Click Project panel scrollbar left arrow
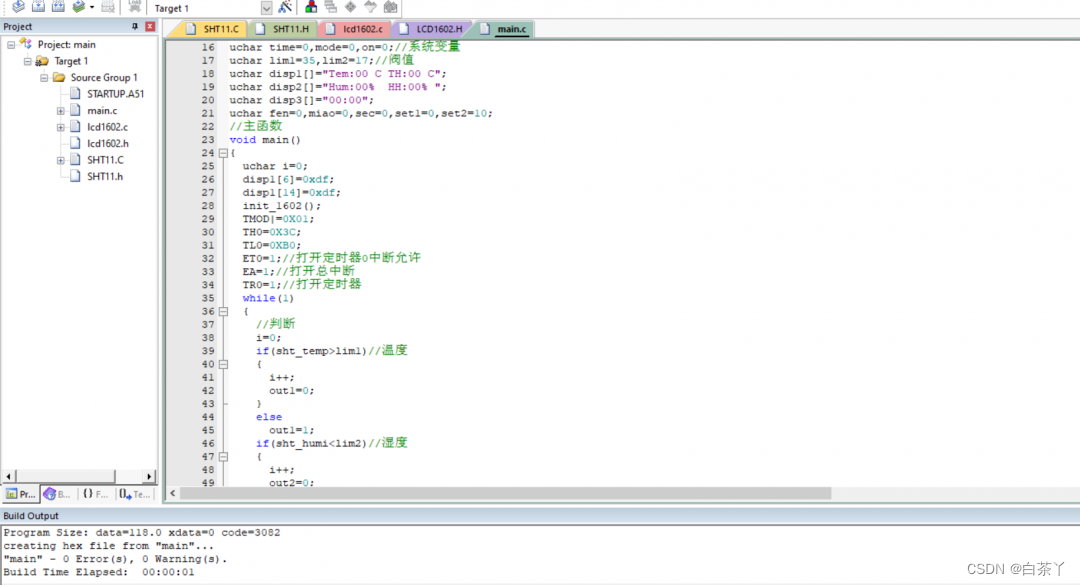The width and height of the screenshot is (1080, 585). point(8,476)
